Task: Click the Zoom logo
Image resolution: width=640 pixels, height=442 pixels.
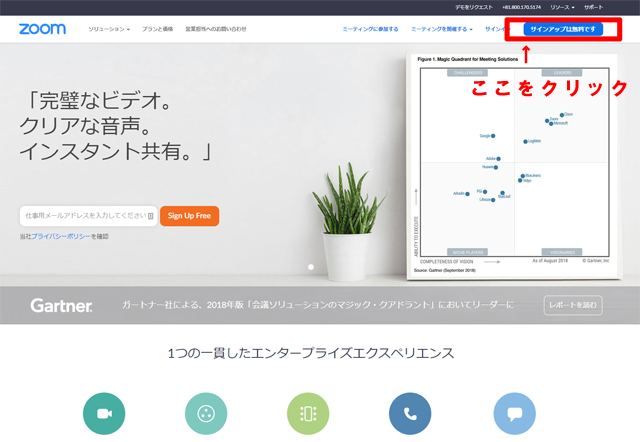Action: (42, 29)
